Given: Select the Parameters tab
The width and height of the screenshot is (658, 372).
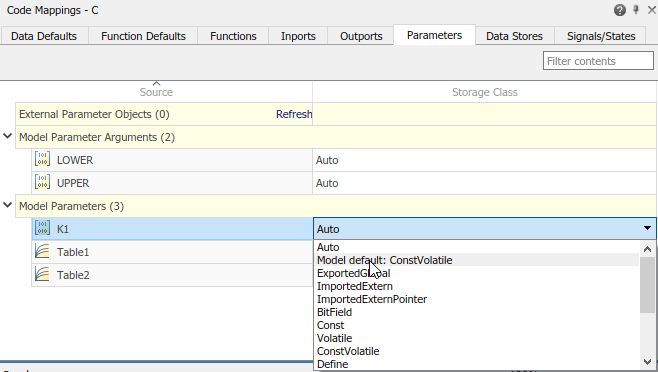Looking at the screenshot, I should click(x=434, y=35).
